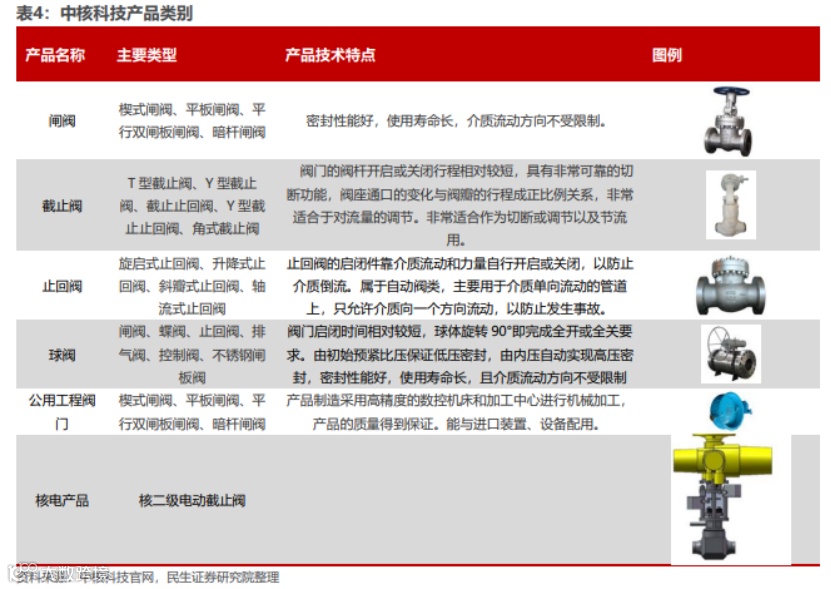Click types cell starting T型截止阀

192,206
